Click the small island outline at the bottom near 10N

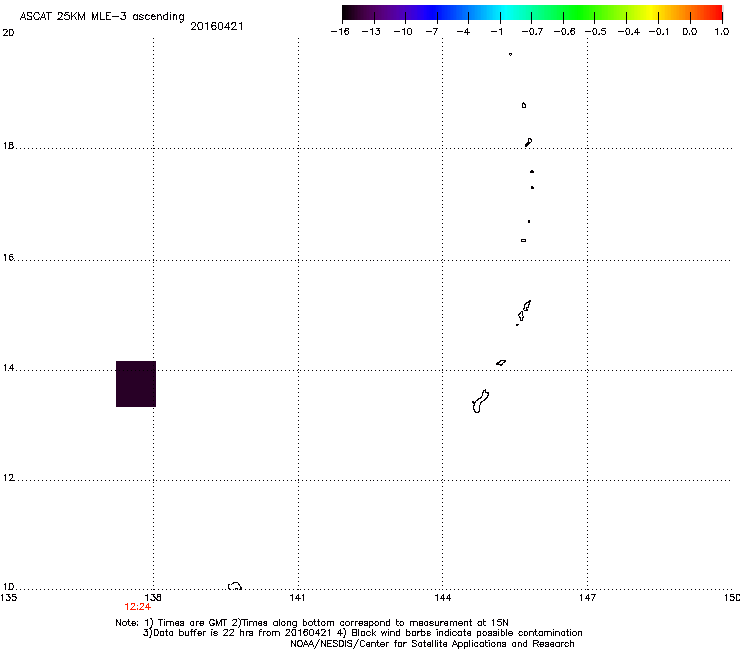tap(235, 586)
